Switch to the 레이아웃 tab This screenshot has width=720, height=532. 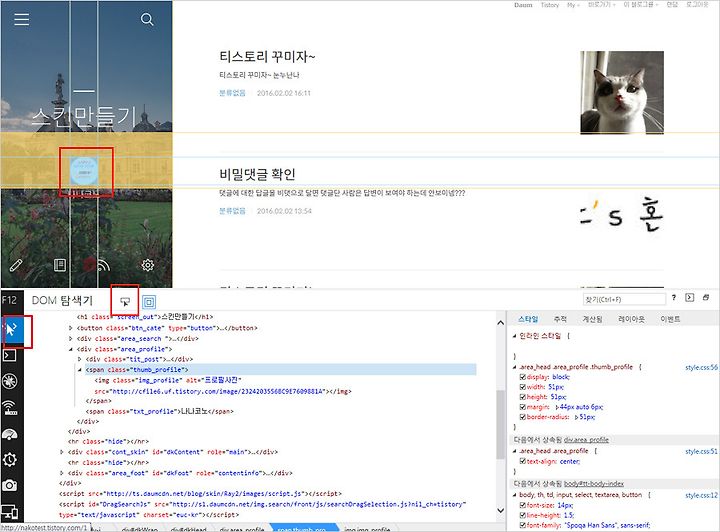tap(631, 319)
